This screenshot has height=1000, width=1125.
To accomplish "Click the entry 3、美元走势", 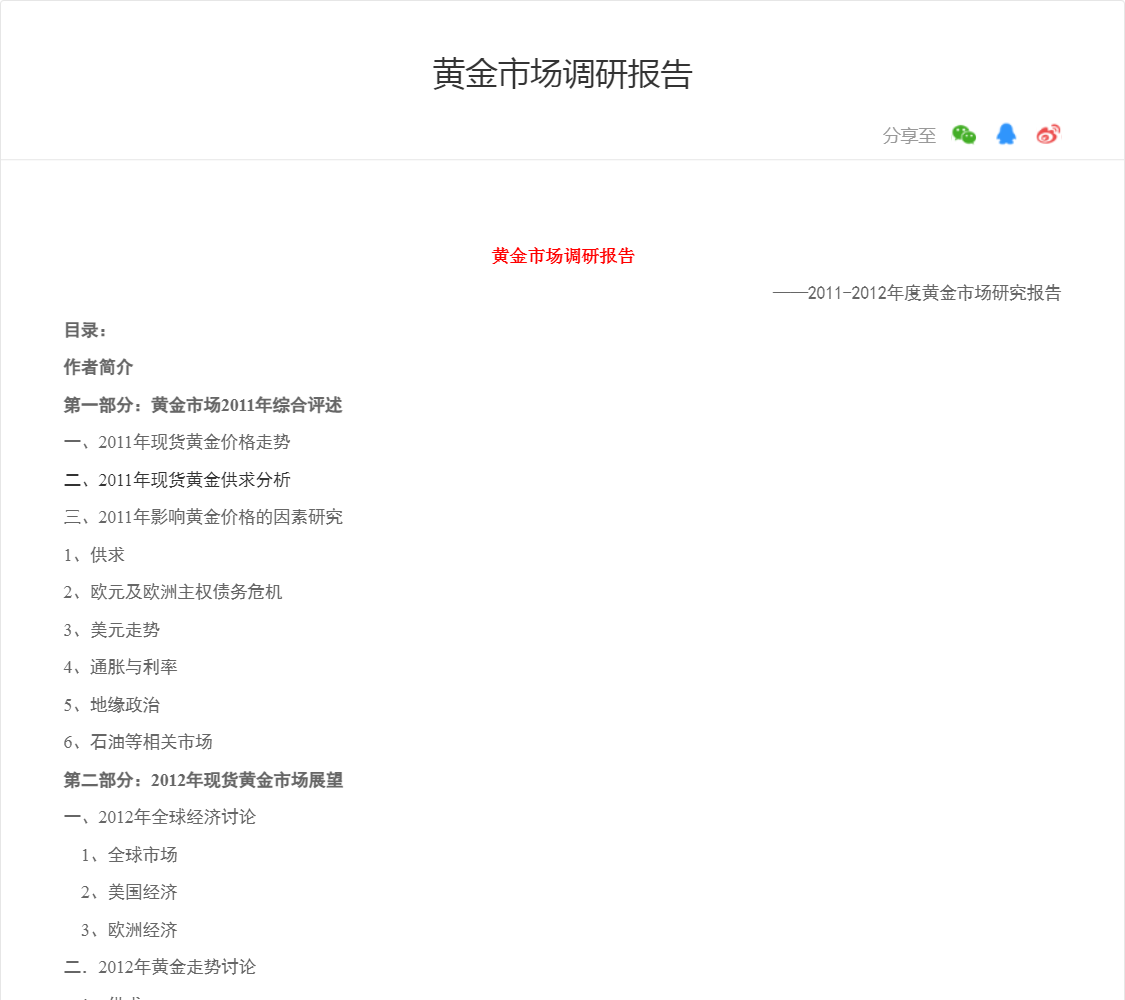I will (112, 630).
